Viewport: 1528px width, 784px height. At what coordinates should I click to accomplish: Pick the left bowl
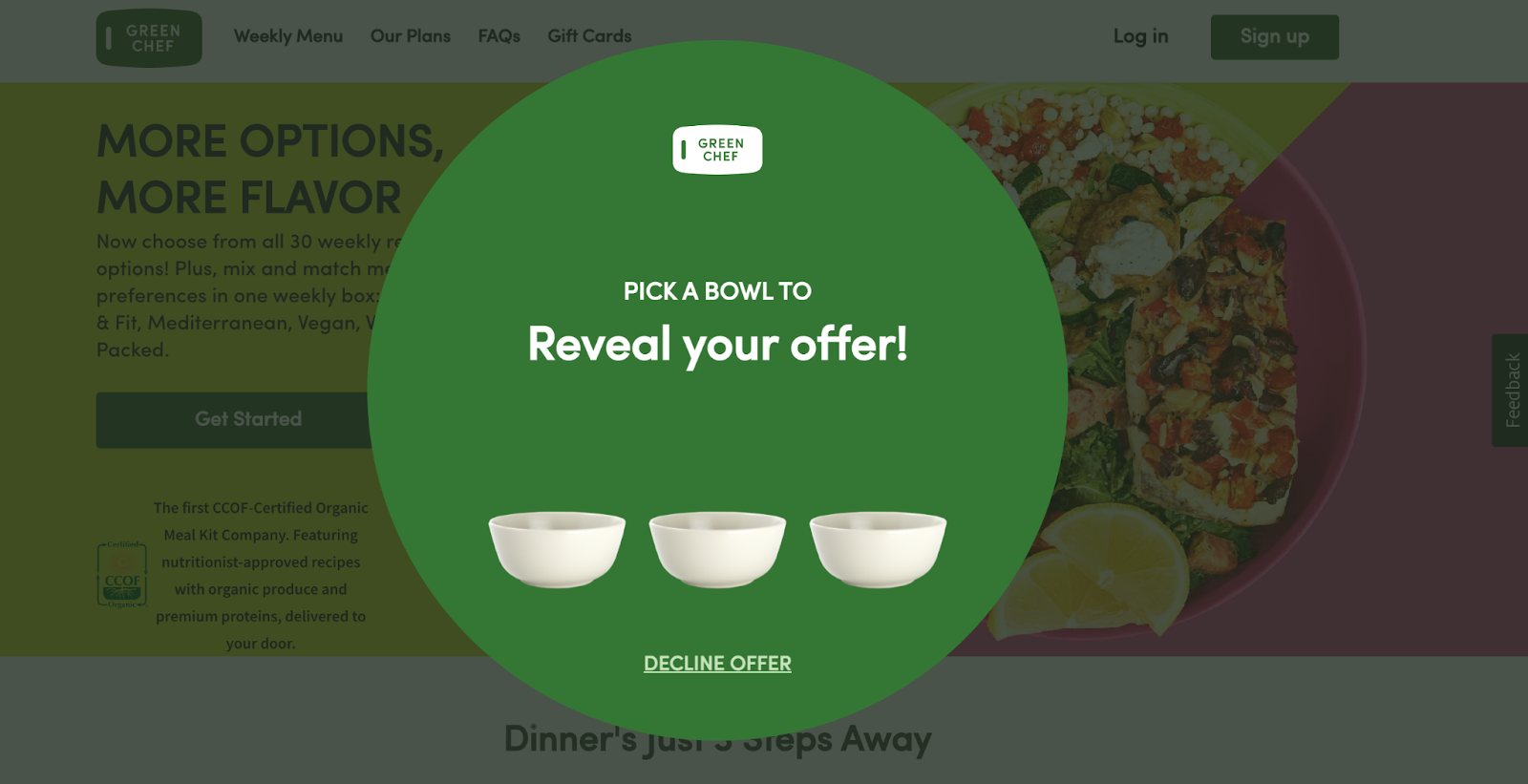coord(557,549)
